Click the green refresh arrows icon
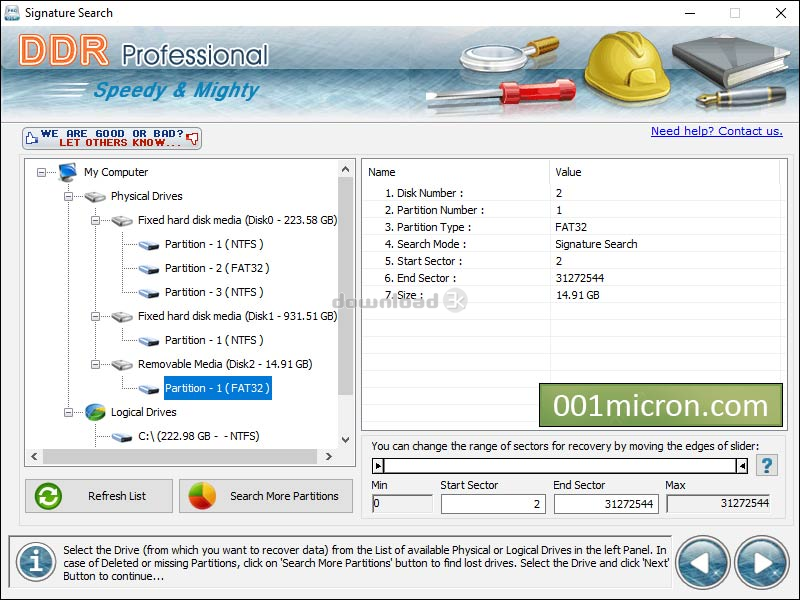800x600 pixels. coord(48,496)
